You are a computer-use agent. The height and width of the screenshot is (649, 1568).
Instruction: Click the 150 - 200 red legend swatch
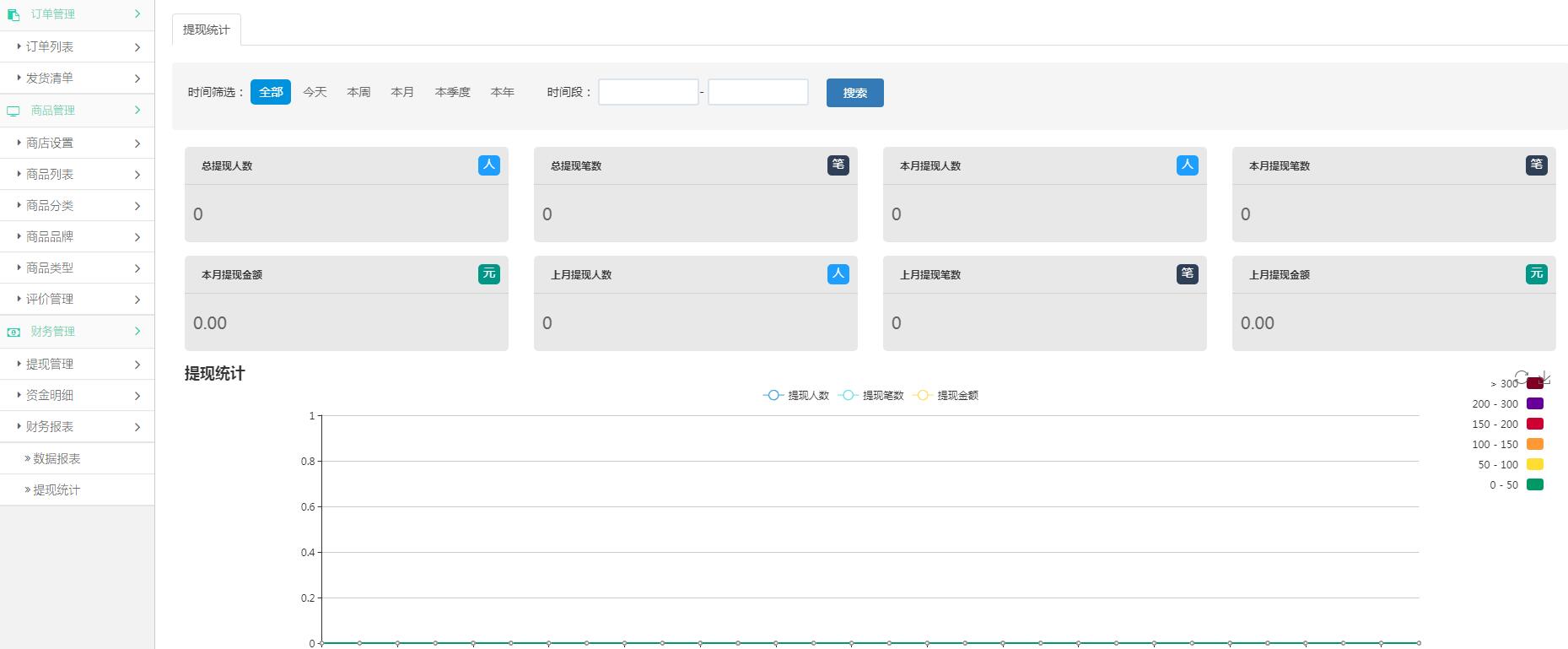tap(1535, 424)
